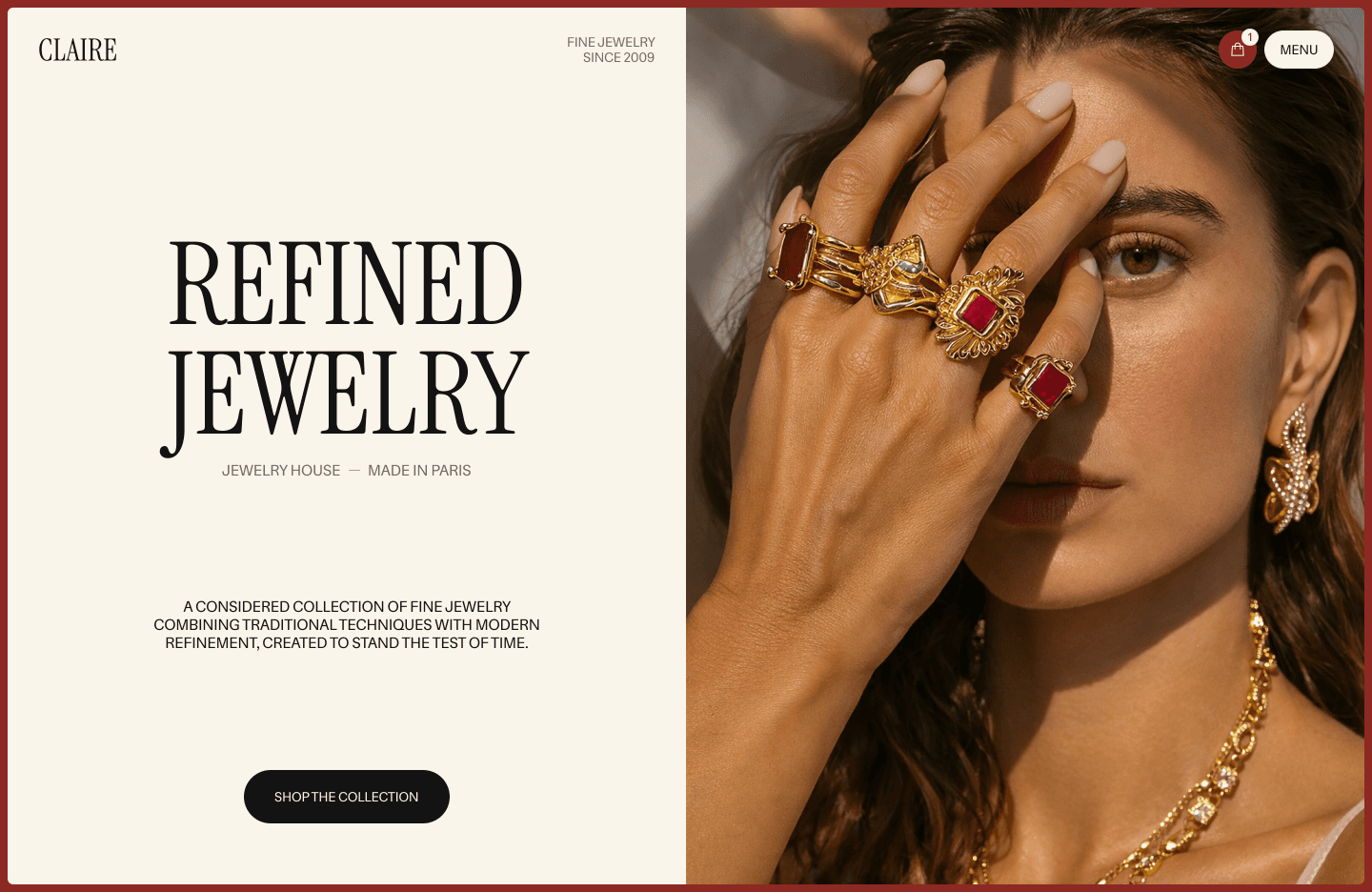Click the ornate gold ring with large red stone
1372x892 pixels.
(x=980, y=314)
